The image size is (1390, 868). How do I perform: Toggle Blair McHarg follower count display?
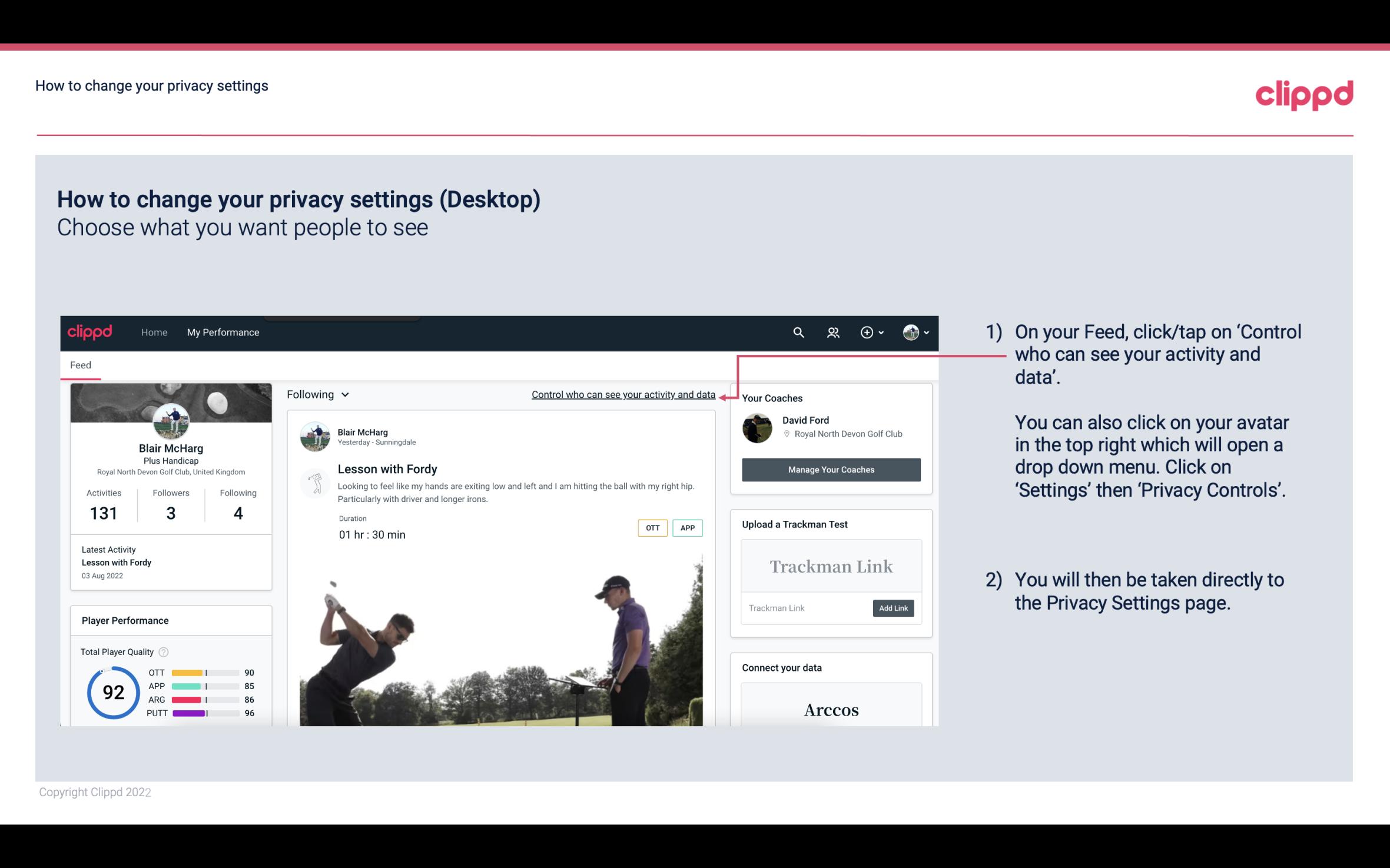(x=170, y=504)
